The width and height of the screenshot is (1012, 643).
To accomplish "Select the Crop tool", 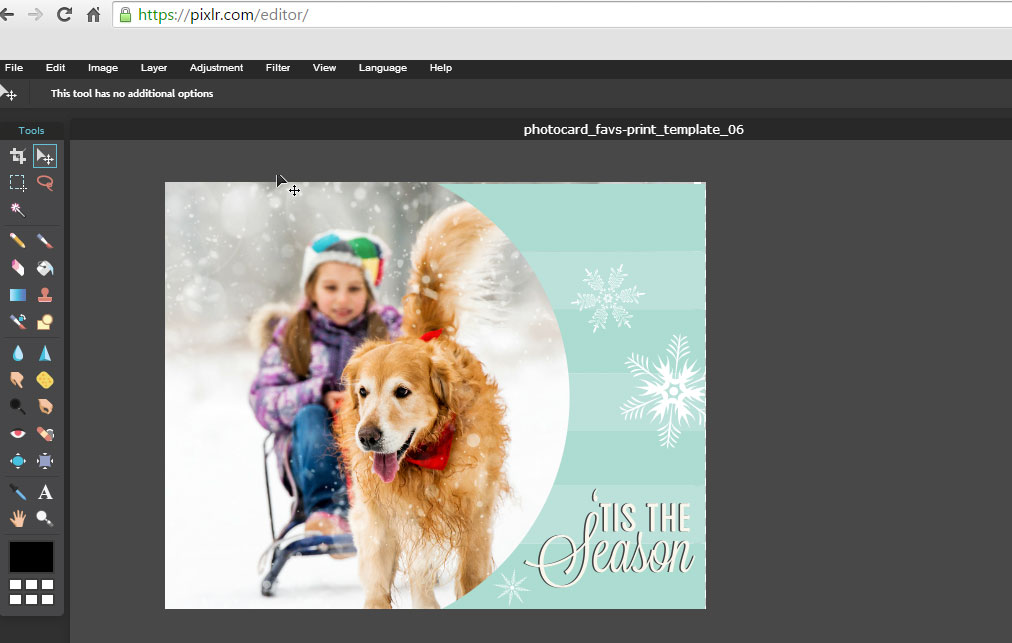I will point(18,156).
